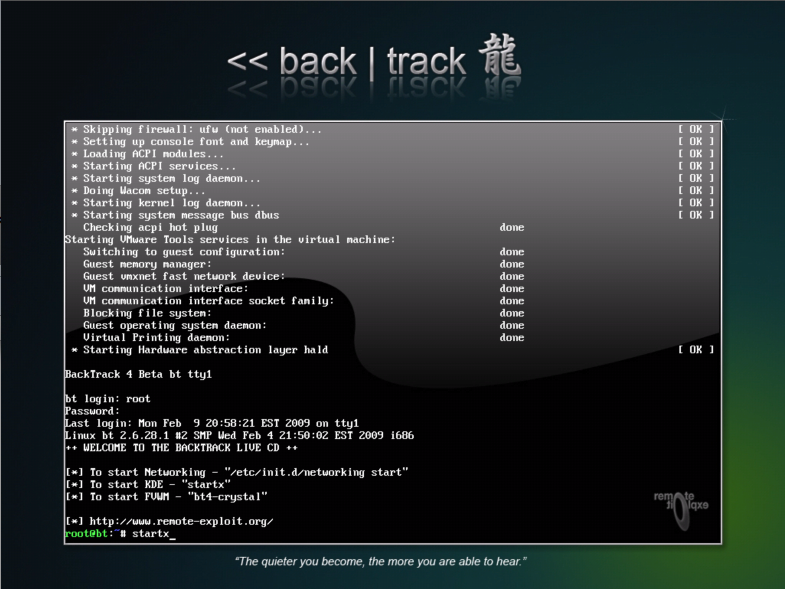Click the 'Guest memory manager:' line
This screenshot has height=589, width=785.
(x=147, y=264)
